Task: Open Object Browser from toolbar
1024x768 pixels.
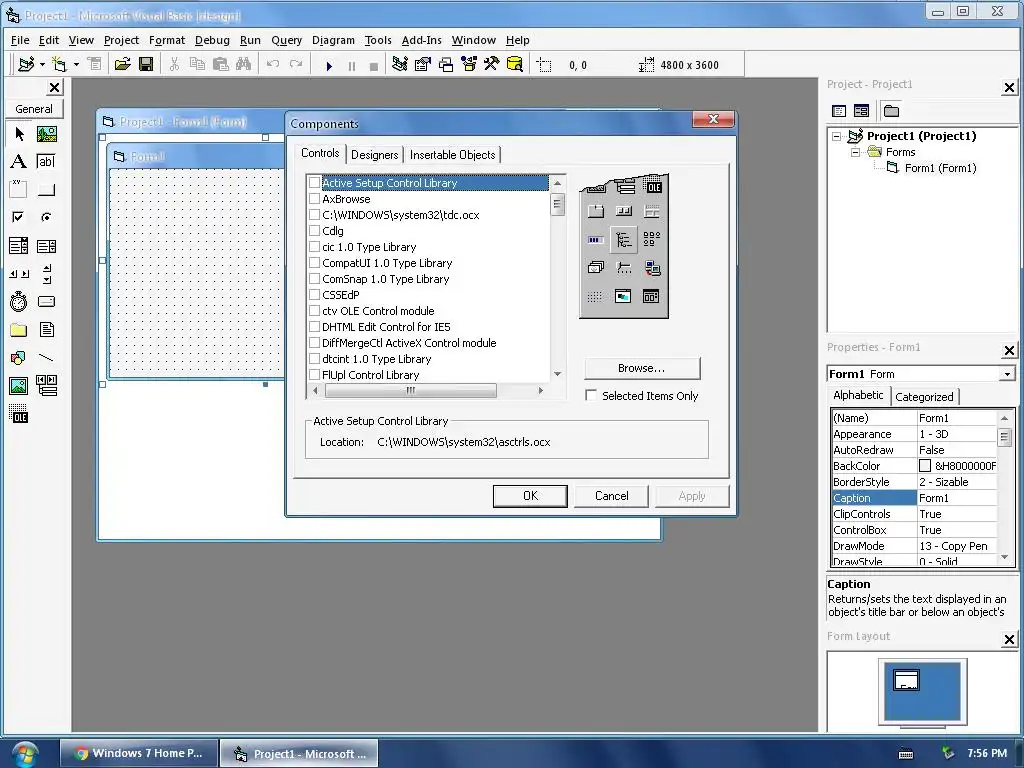Action: pos(469,64)
